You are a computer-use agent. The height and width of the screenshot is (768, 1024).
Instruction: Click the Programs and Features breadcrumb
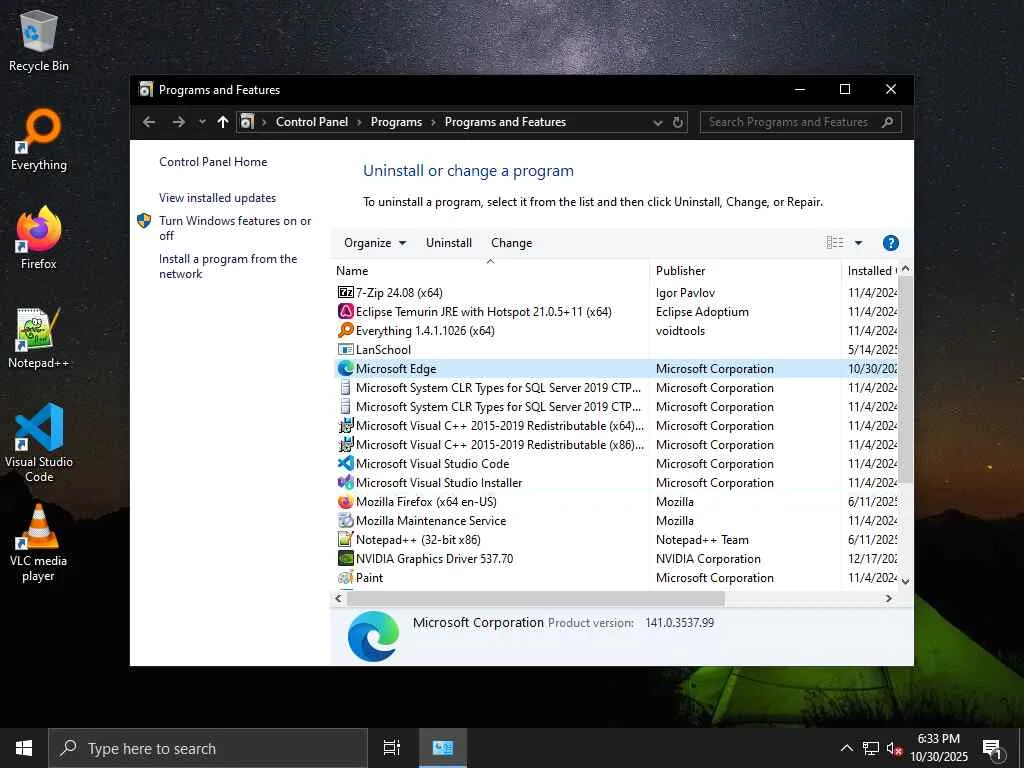505,122
